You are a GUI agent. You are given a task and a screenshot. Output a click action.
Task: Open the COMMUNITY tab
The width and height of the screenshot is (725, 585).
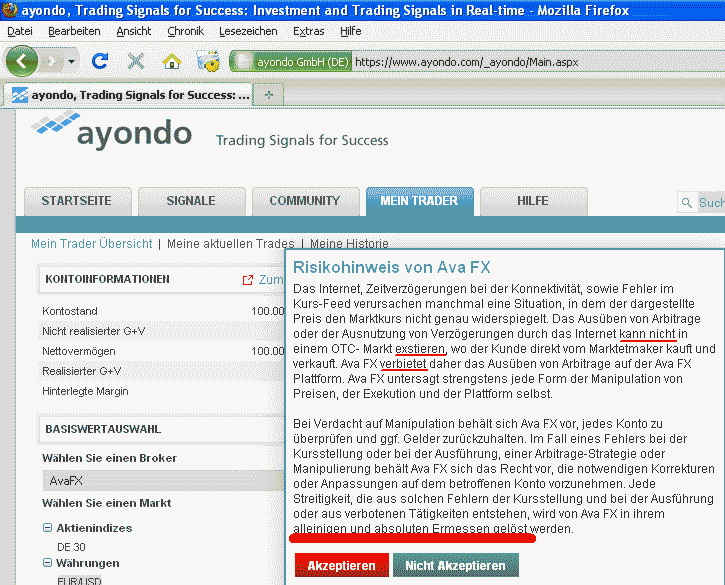[304, 201]
